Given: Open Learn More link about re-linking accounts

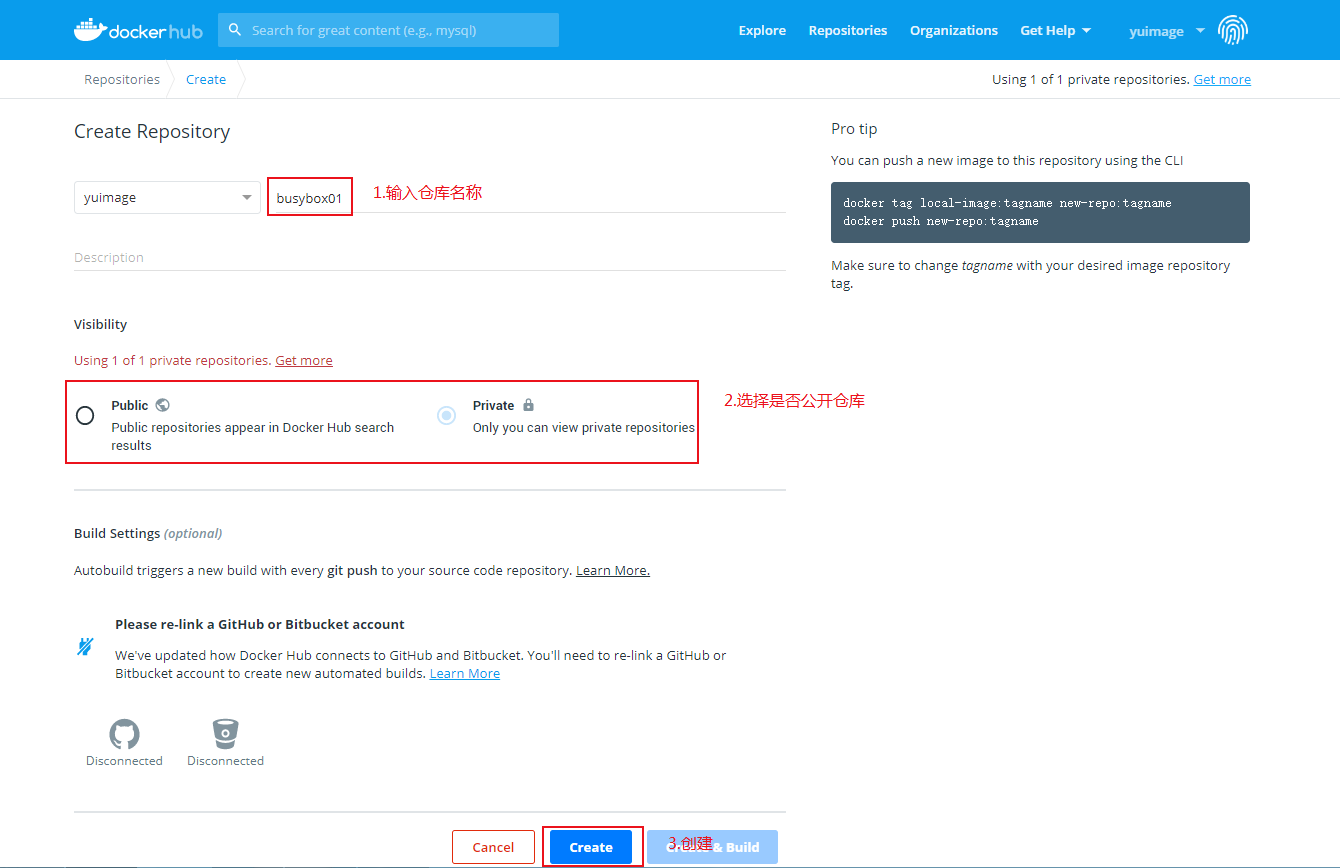Looking at the screenshot, I should (465, 673).
